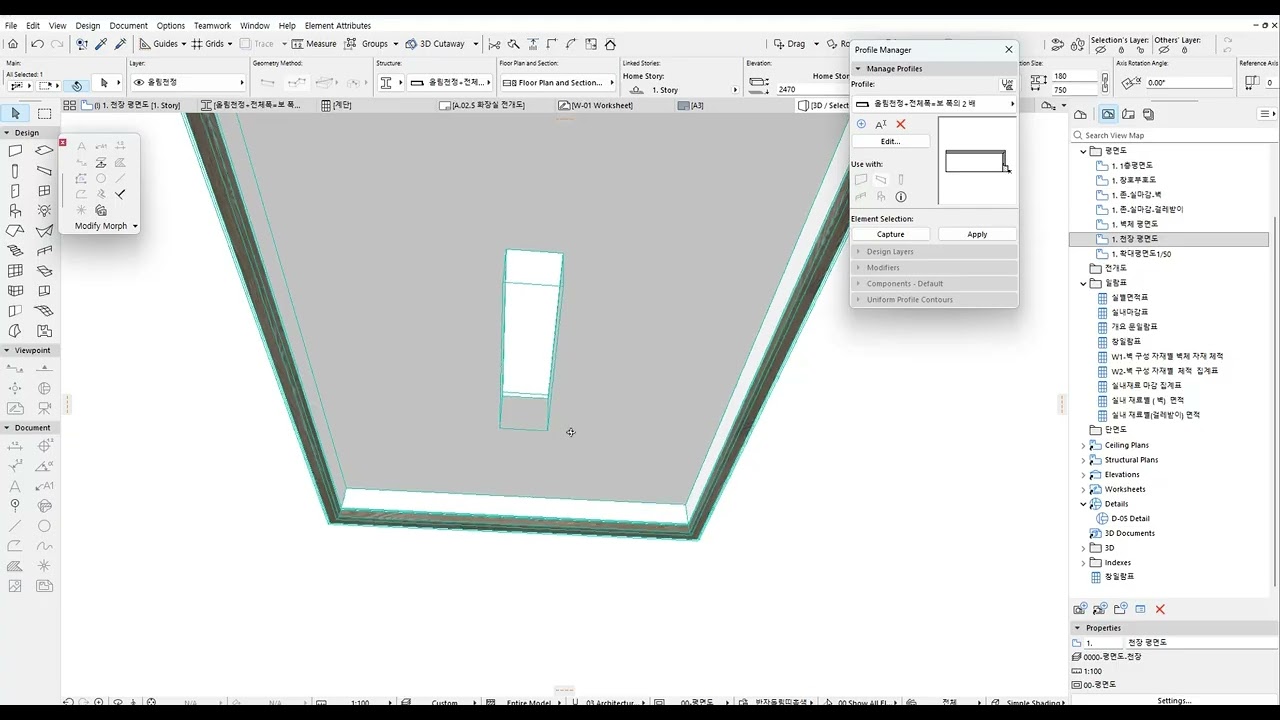
Task: Enable Use with Wall profile option
Action: click(x=861, y=180)
